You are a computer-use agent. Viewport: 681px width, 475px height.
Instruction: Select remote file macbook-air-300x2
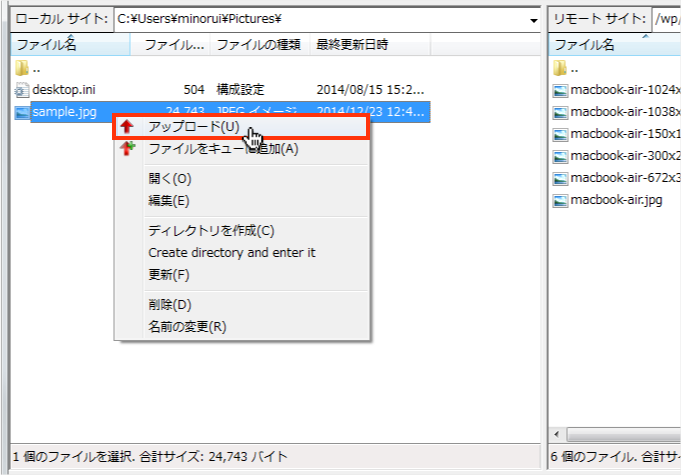click(x=625, y=156)
